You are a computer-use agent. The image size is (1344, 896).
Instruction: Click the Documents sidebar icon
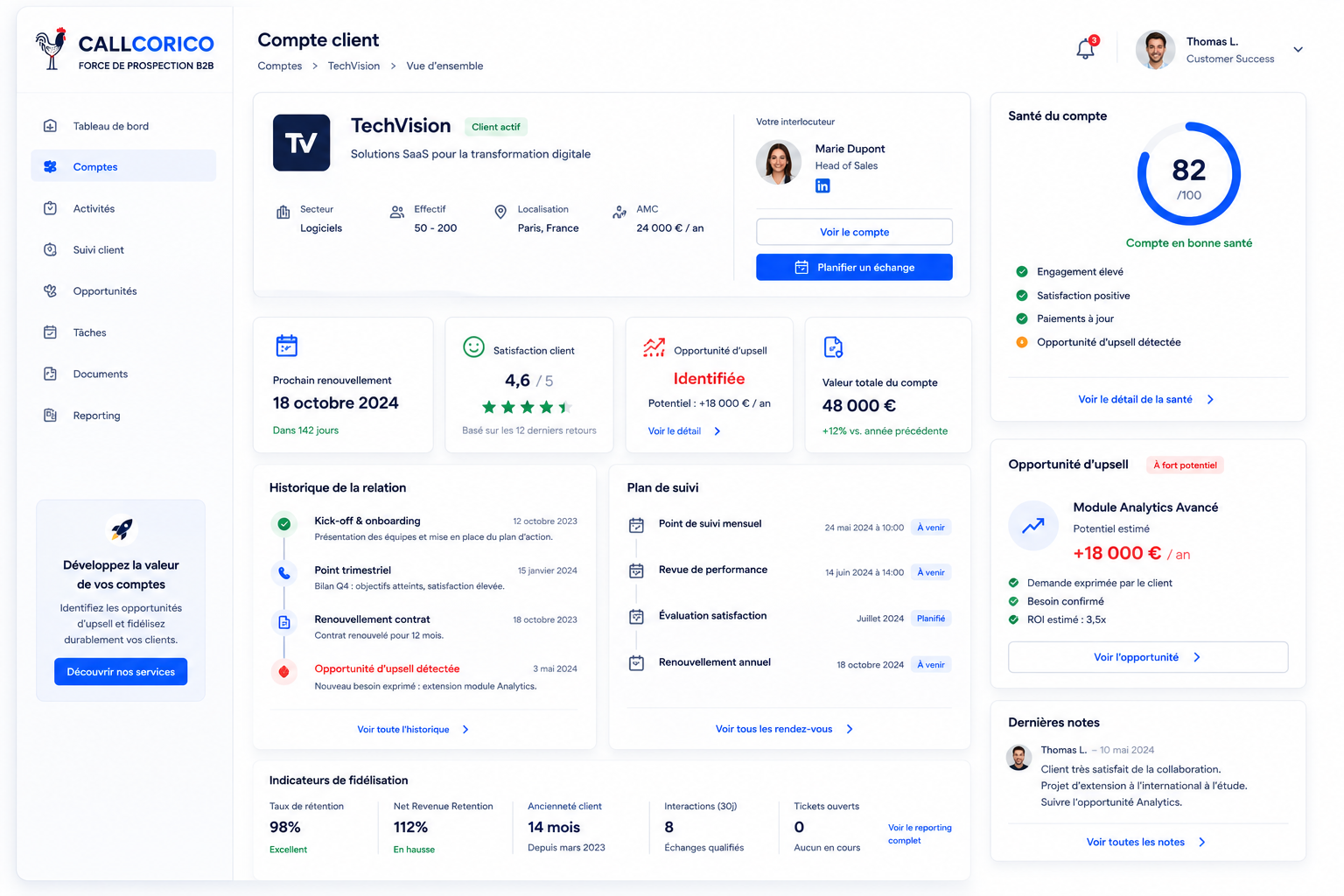(50, 374)
